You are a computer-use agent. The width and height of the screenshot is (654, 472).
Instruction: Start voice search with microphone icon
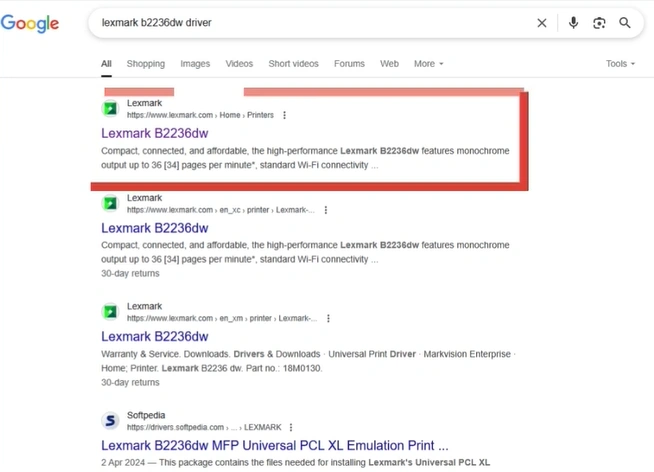[573, 23]
